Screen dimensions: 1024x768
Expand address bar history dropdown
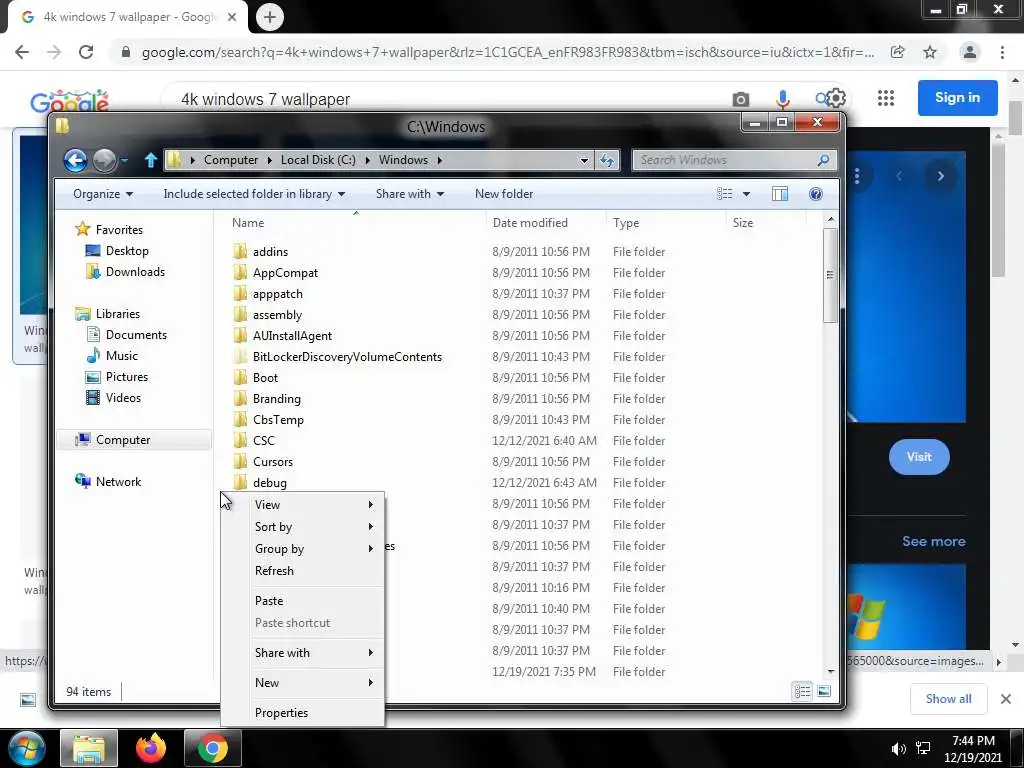(584, 160)
